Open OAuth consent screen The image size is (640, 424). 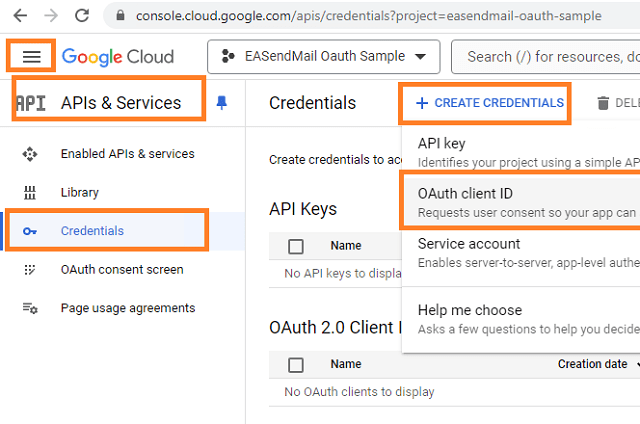tap(122, 270)
